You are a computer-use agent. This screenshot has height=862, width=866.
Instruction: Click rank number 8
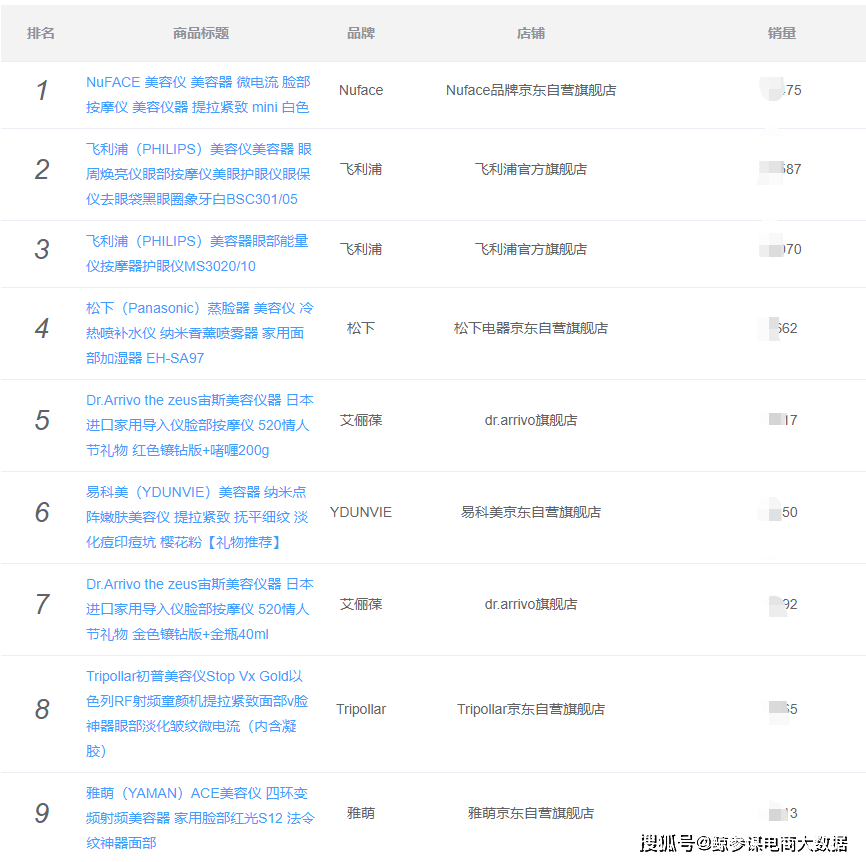(42, 709)
